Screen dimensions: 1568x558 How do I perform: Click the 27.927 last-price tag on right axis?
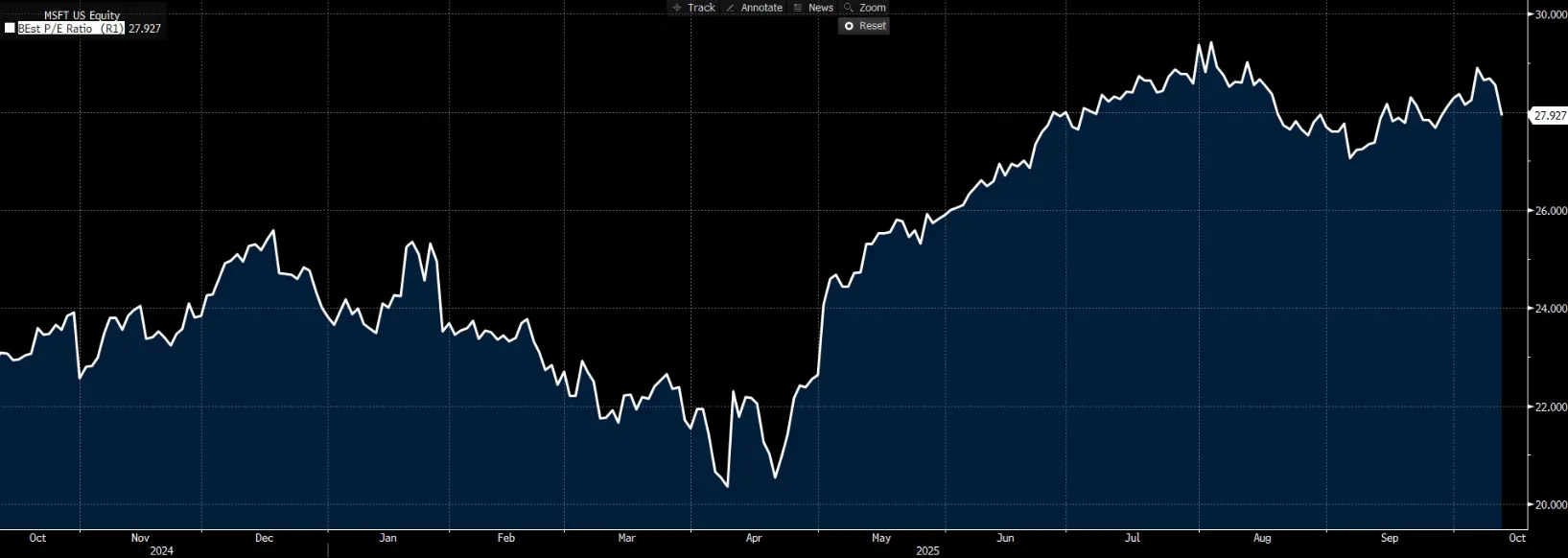(1549, 116)
